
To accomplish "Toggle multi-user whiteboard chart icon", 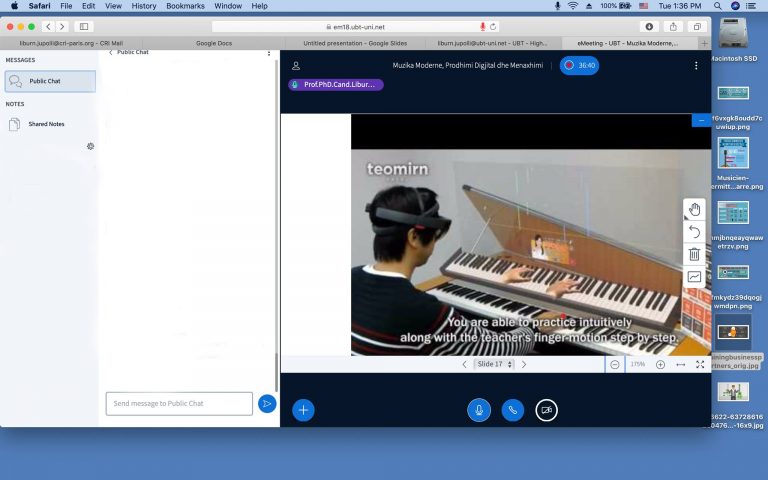I will 694,276.
